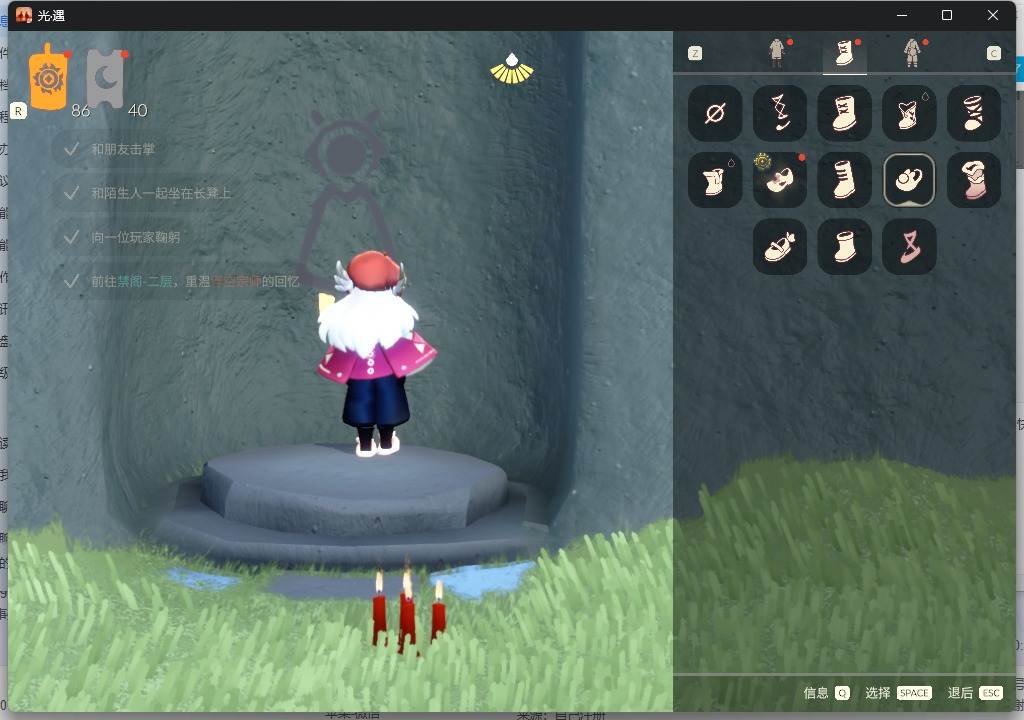Screen dimensions: 1024x720
Task: Select the highlighted clog with round holes
Action: [909, 180]
